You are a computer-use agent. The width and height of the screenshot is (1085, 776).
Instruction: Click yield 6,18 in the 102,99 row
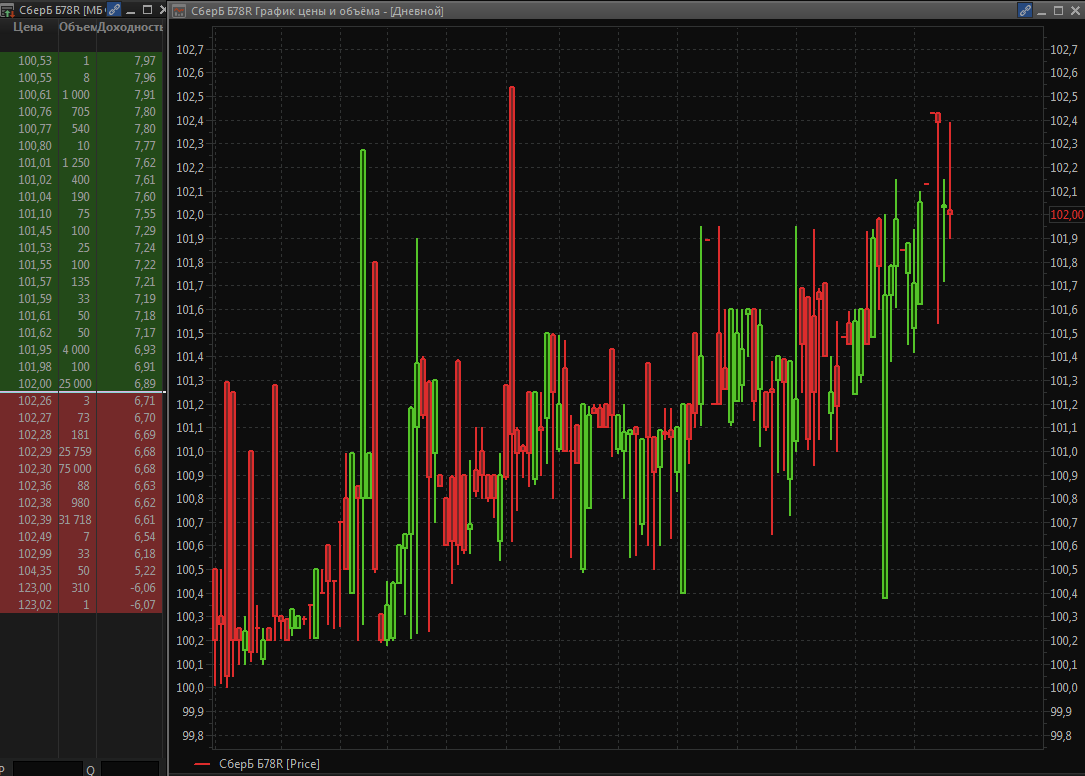pos(145,554)
